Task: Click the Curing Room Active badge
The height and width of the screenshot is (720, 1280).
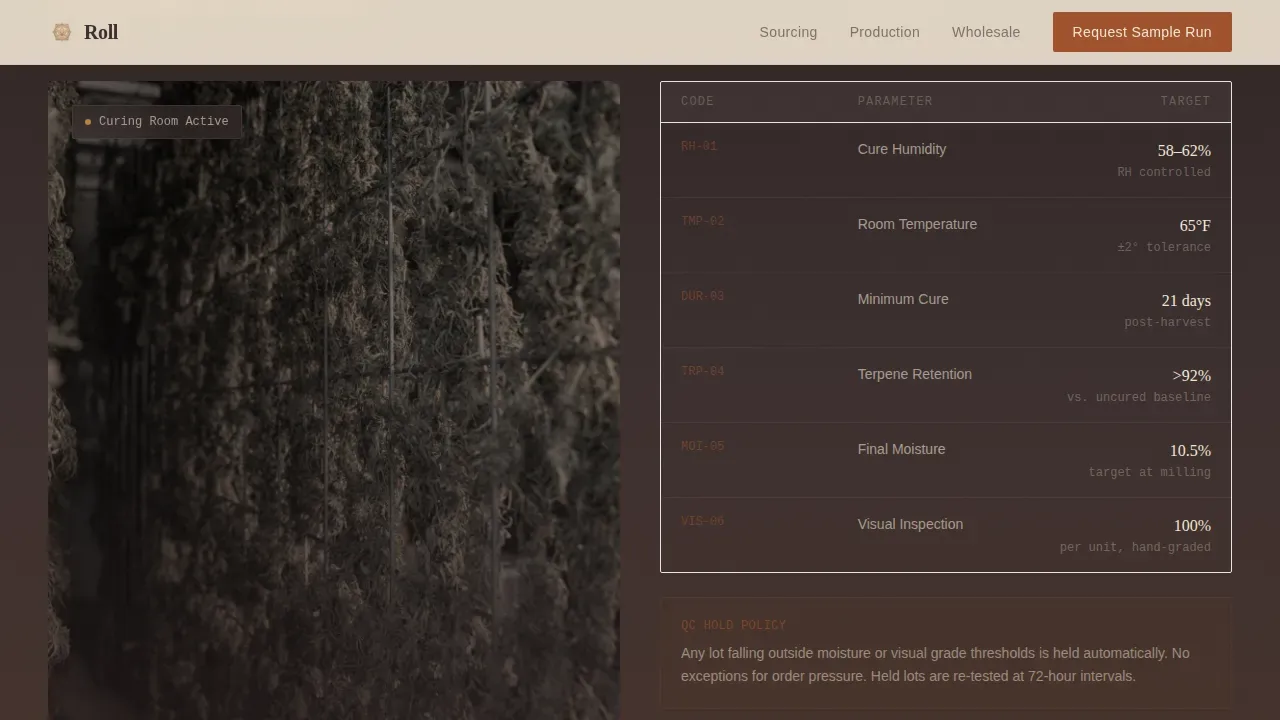Action: point(156,122)
